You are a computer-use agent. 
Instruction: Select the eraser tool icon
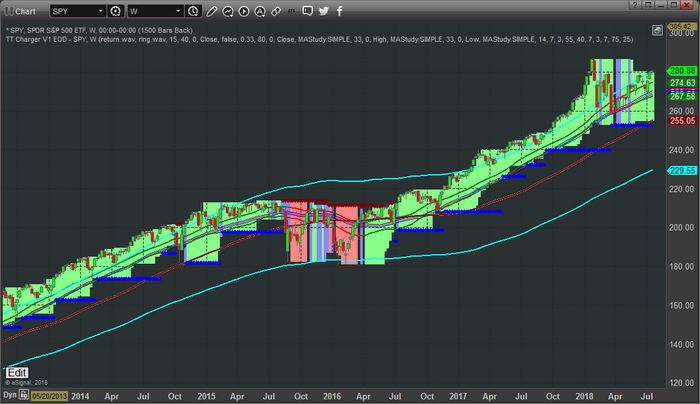277,12
